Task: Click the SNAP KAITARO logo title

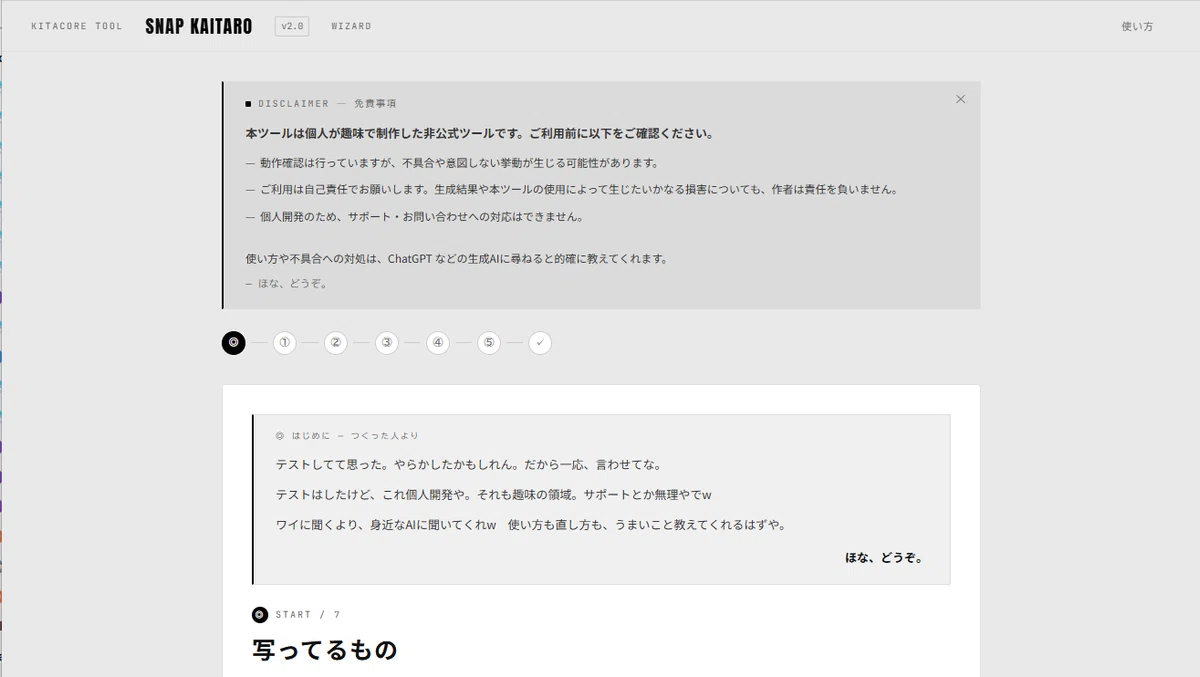Action: [x=199, y=26]
